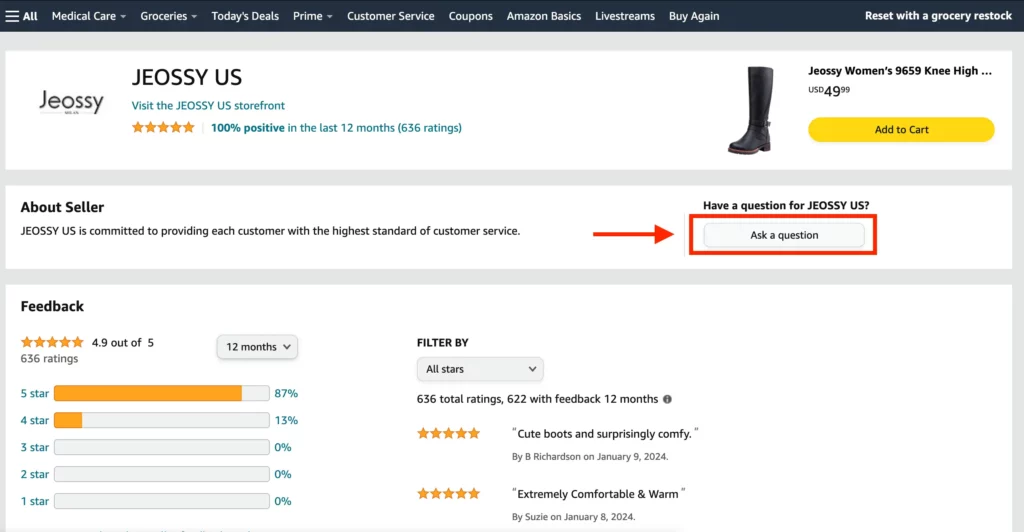Go to Today's Deals
This screenshot has height=532, width=1024.
(x=245, y=16)
